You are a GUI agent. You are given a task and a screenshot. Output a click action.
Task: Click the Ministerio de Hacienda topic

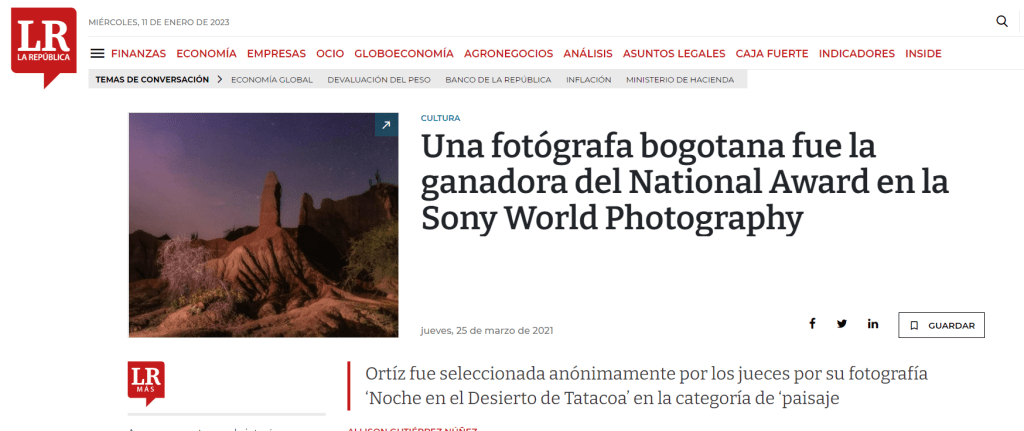click(679, 80)
